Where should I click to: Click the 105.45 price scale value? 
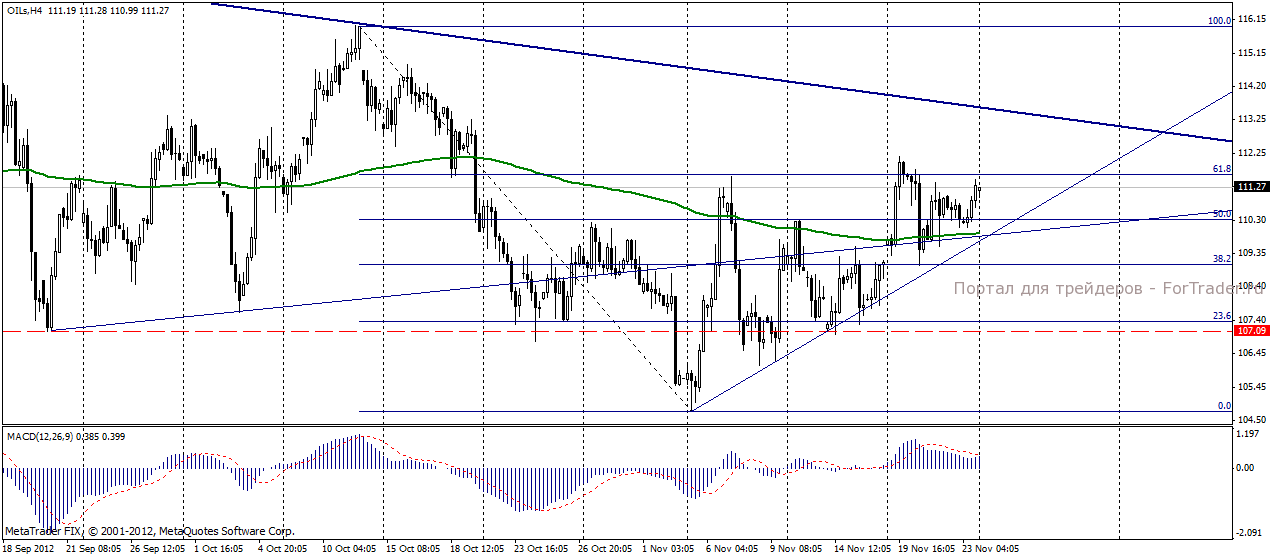pyautogui.click(x=1251, y=387)
